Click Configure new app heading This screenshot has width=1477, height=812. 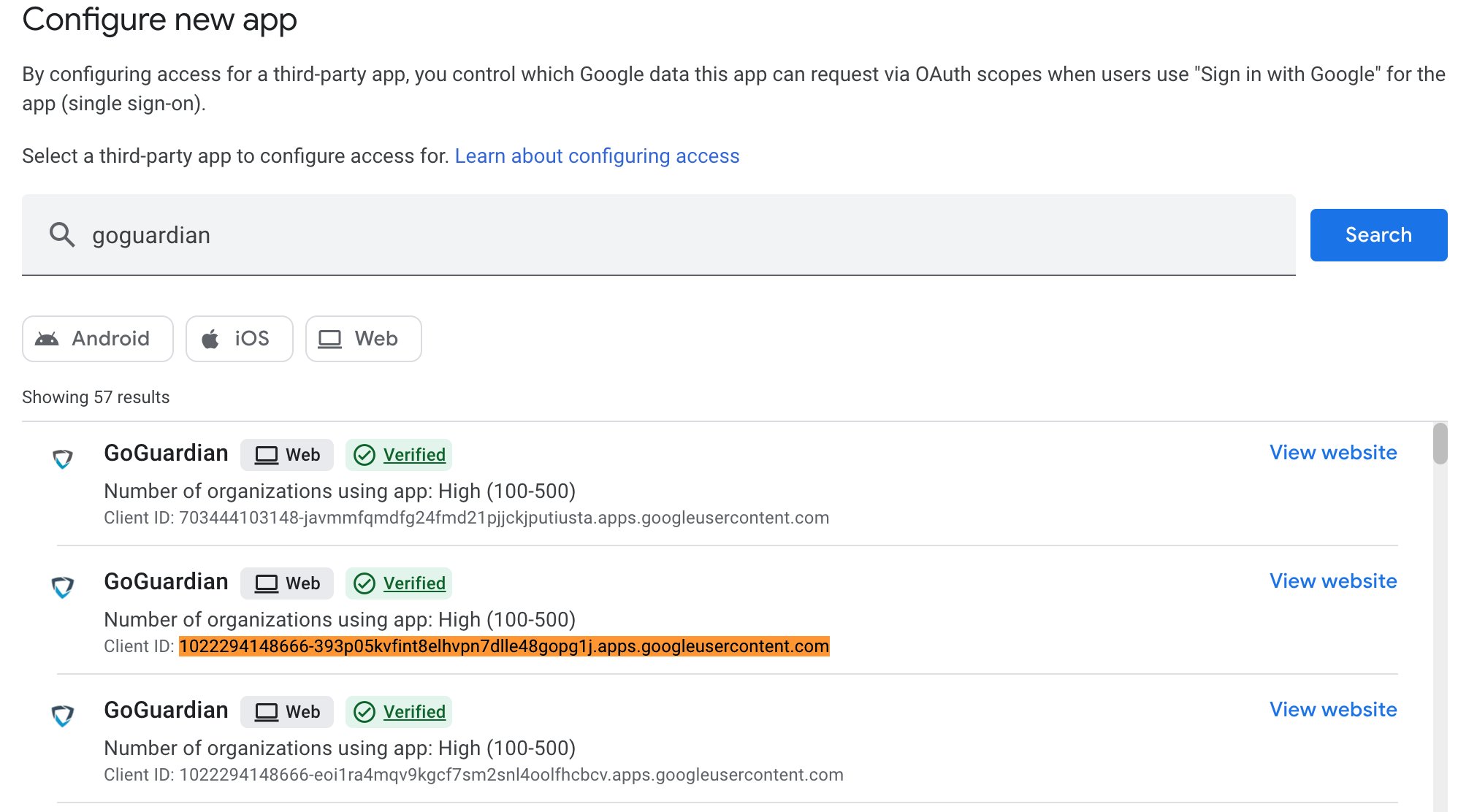(x=159, y=20)
